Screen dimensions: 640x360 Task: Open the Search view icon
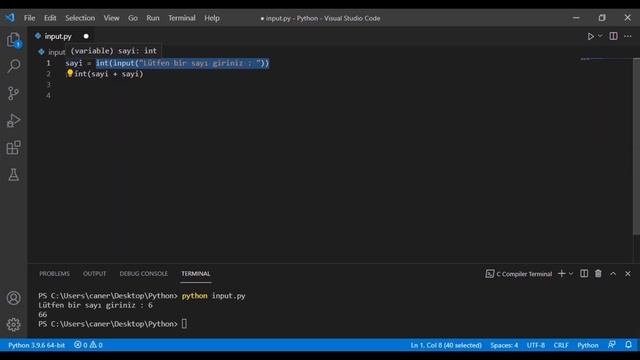[13, 66]
